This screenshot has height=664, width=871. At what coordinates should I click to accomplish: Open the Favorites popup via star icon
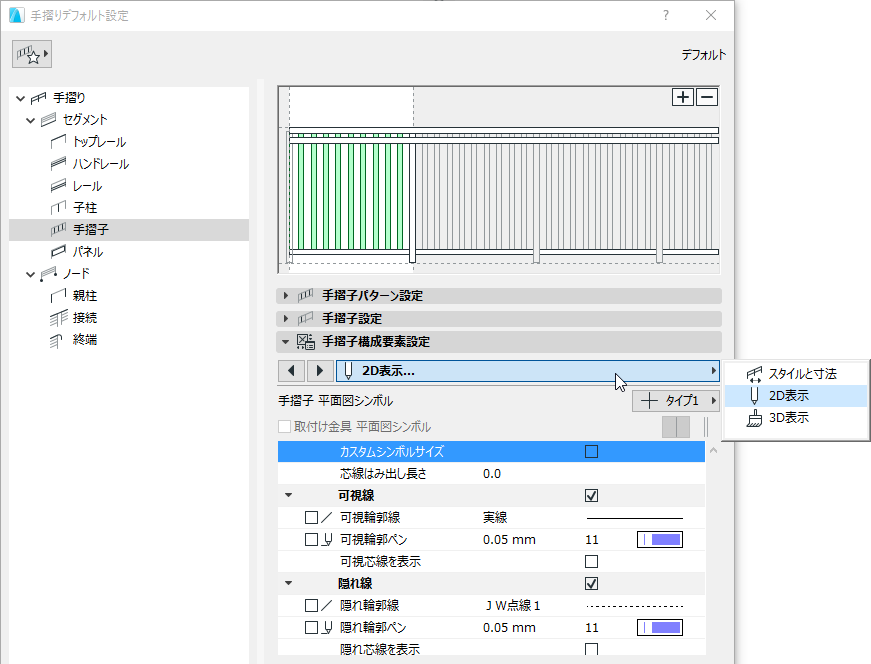pos(30,53)
